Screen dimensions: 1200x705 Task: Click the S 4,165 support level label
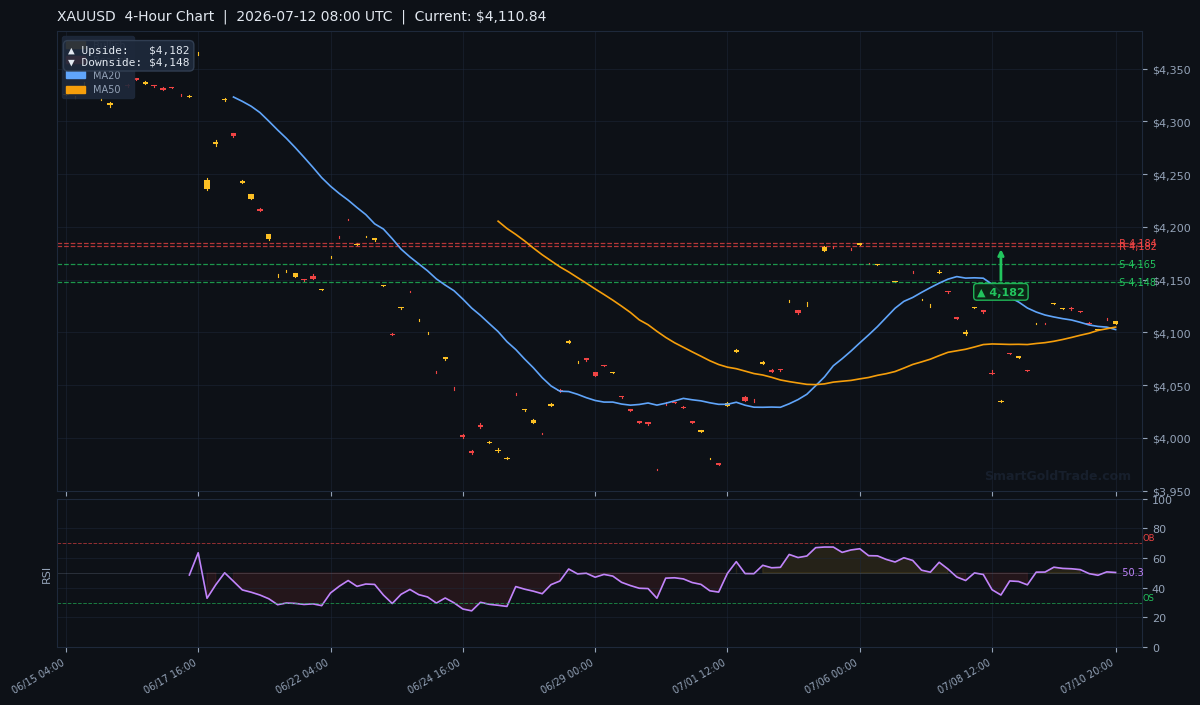pos(1137,264)
